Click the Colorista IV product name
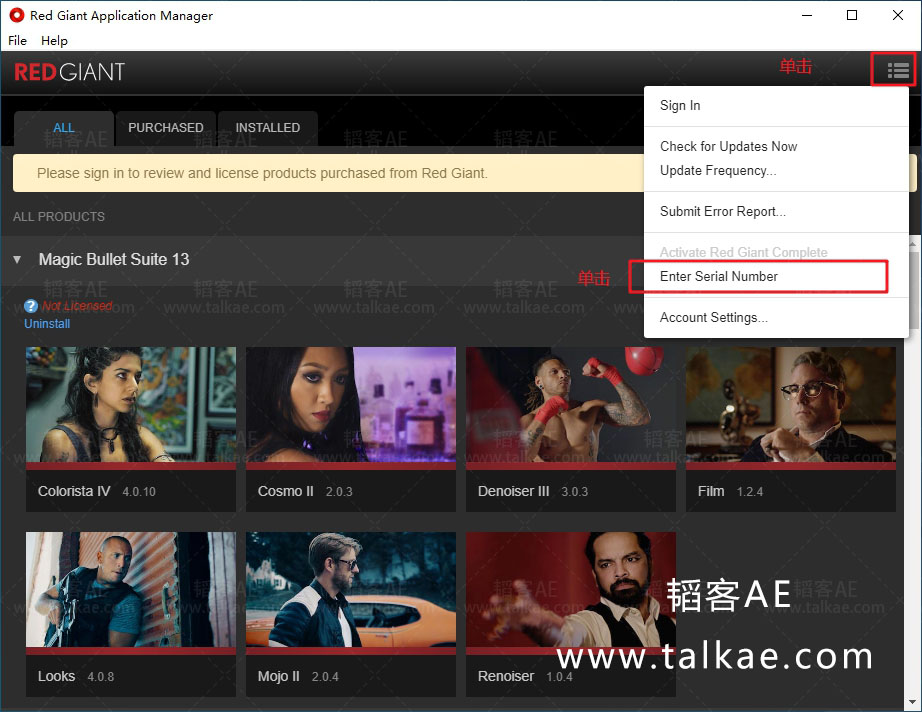 pyautogui.click(x=74, y=492)
